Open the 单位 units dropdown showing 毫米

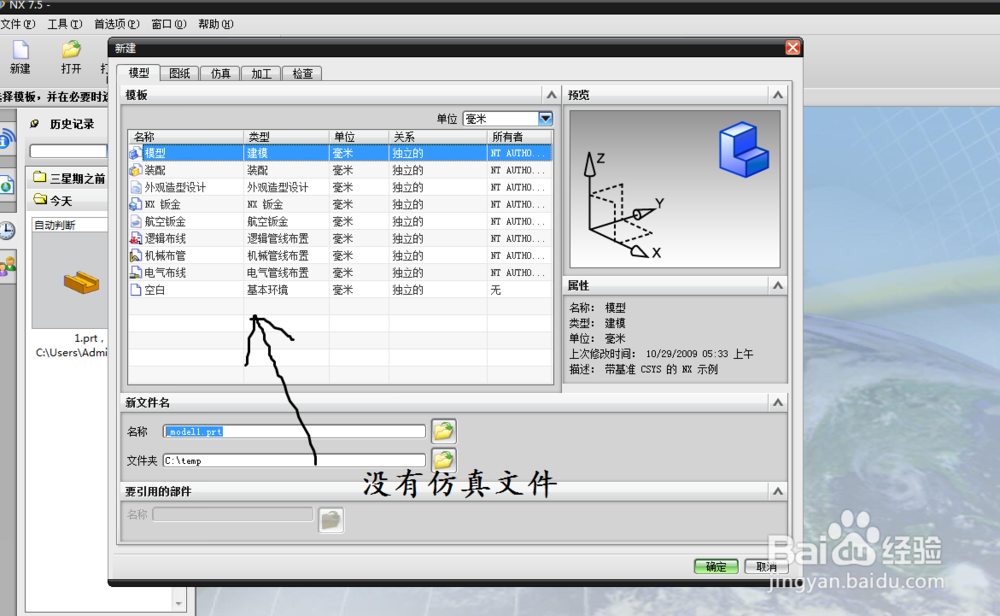(544, 117)
